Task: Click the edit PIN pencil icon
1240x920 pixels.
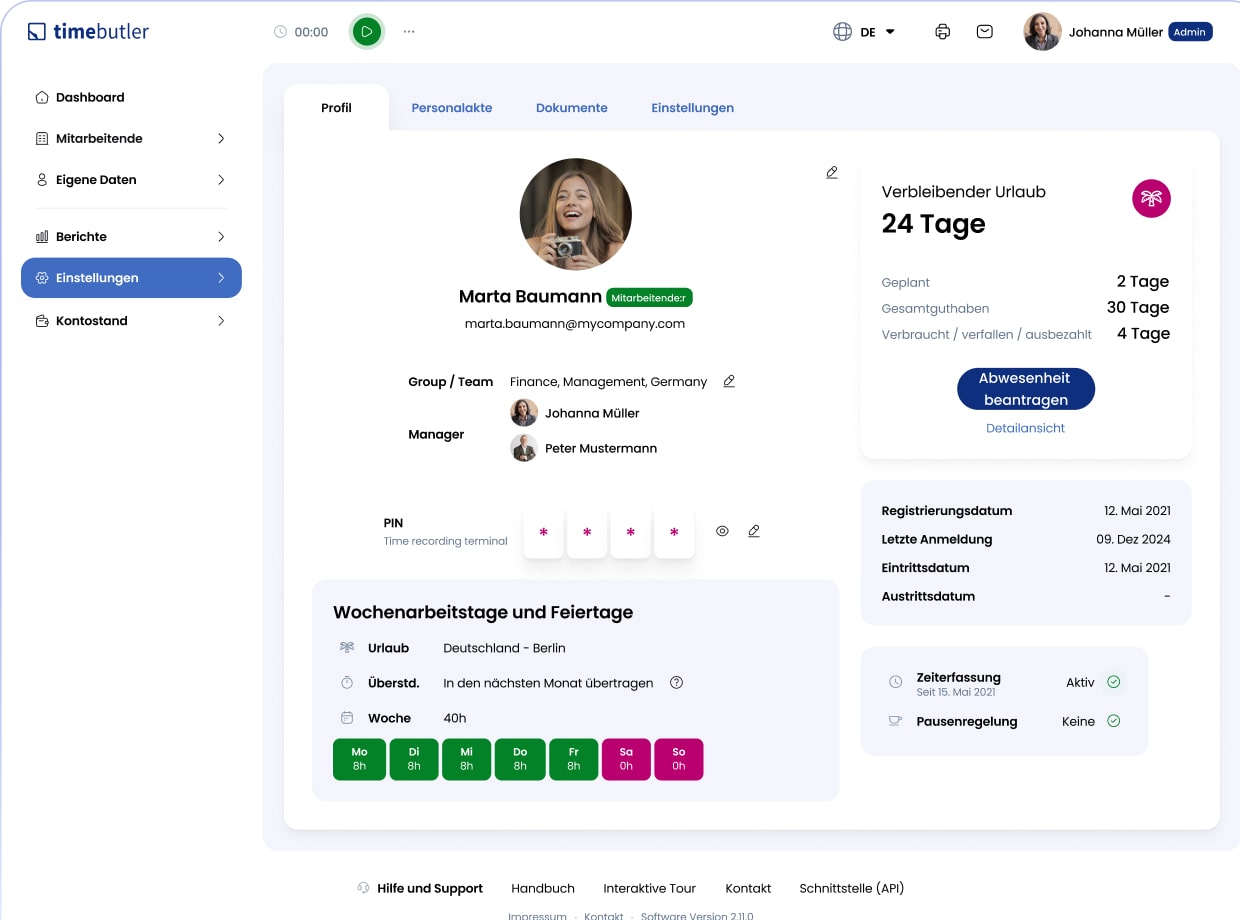Action: [754, 531]
